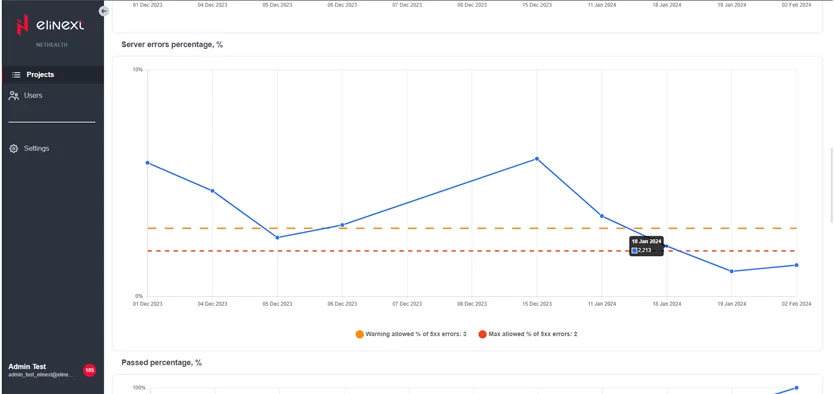The image size is (834, 394).
Task: Click the red 105 notifications badge
Action: (89, 370)
